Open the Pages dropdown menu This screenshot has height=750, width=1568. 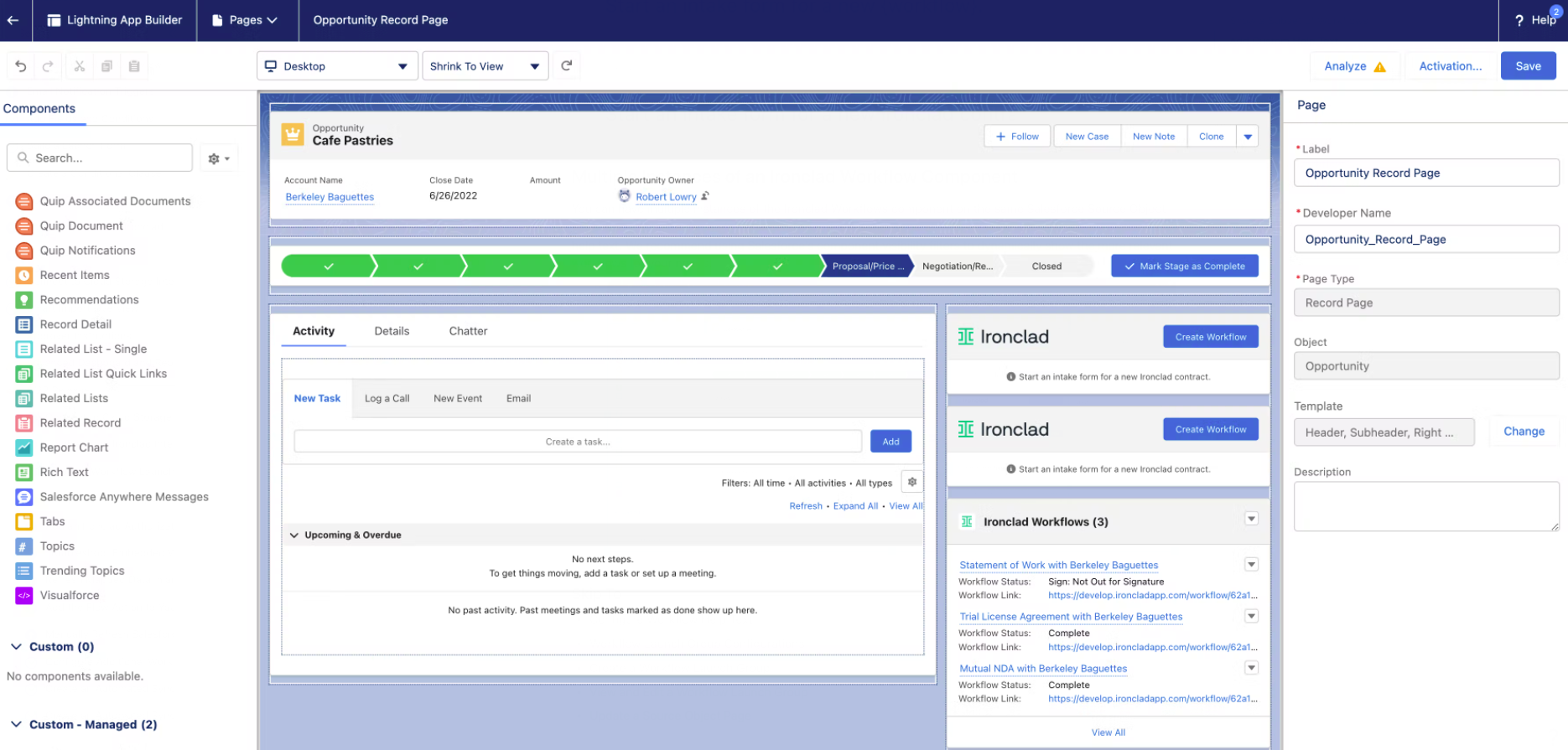[244, 20]
